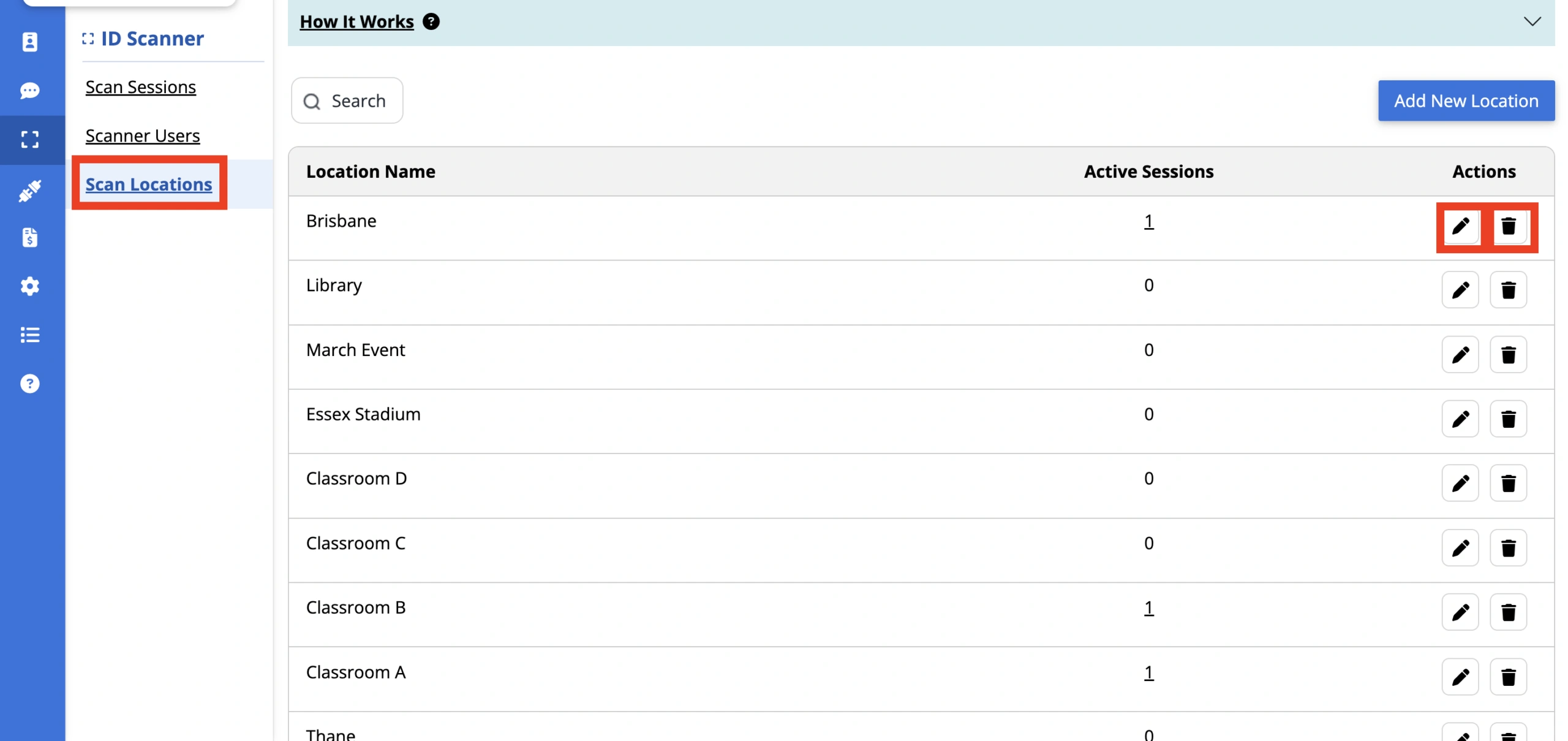The image size is (1568, 741).
Task: Edit the Classroom D location
Action: pyautogui.click(x=1460, y=483)
